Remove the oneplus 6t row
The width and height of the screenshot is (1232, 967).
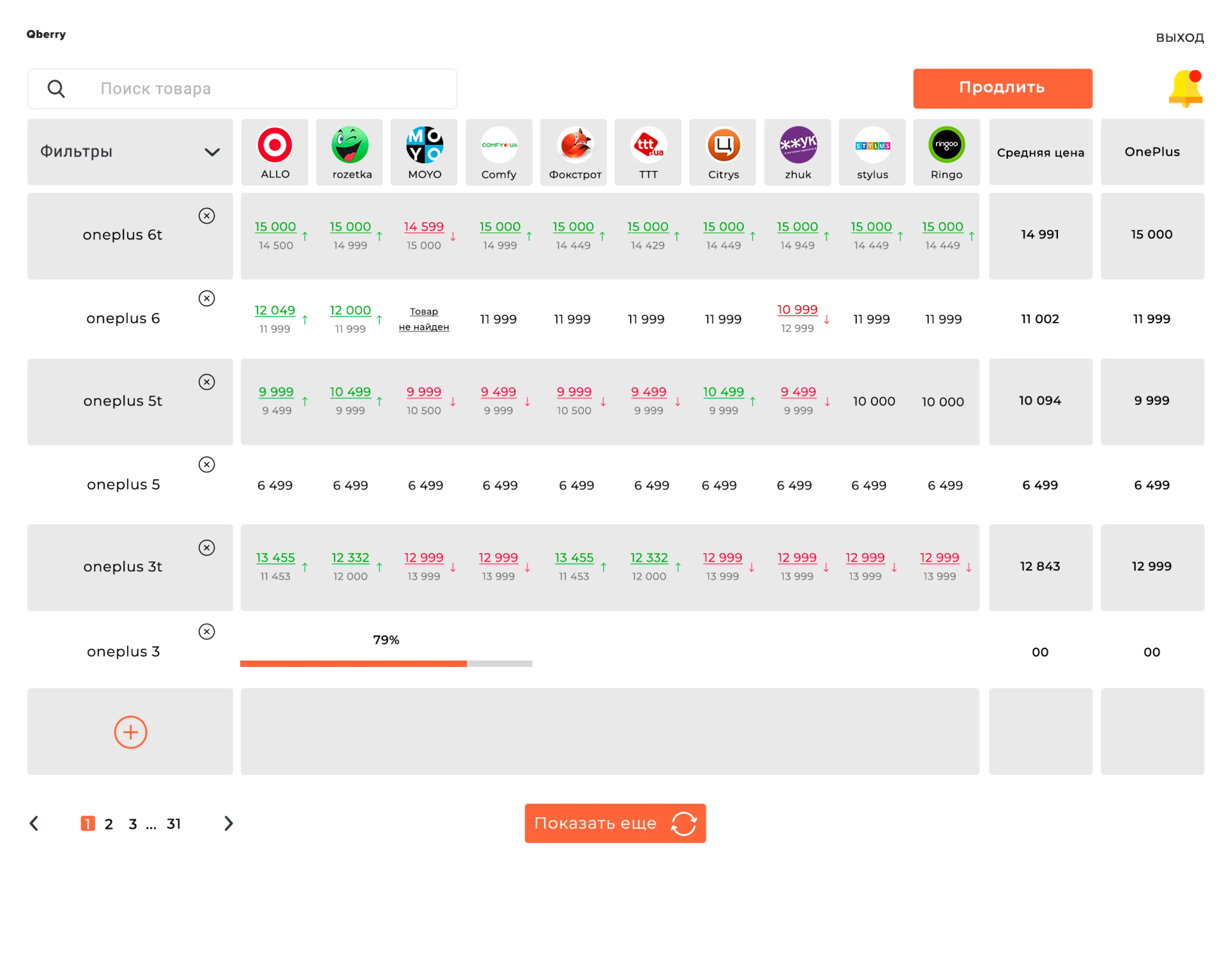[x=207, y=216]
